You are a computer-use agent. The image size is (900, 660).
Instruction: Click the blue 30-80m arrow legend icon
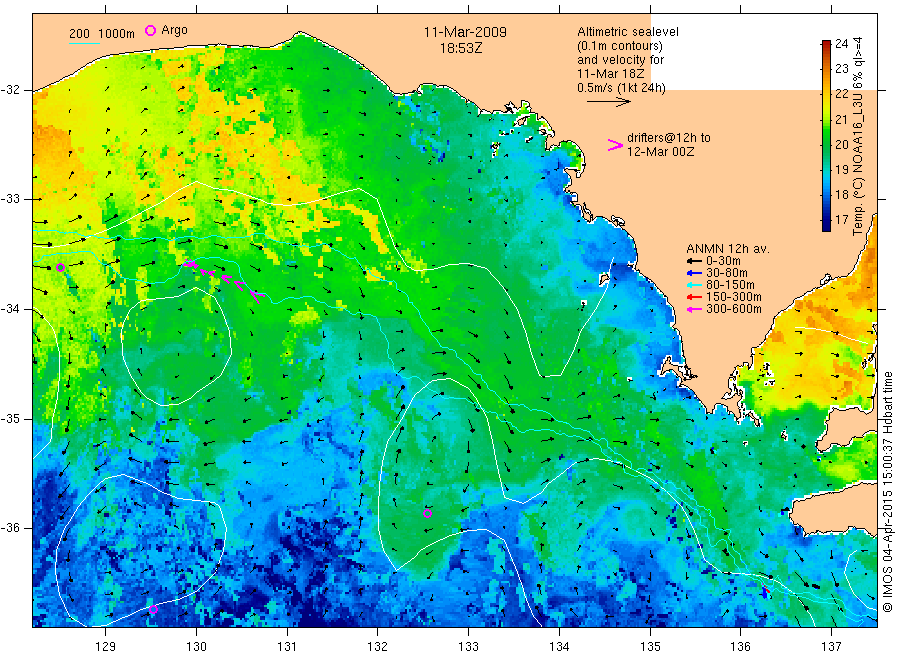(x=694, y=273)
